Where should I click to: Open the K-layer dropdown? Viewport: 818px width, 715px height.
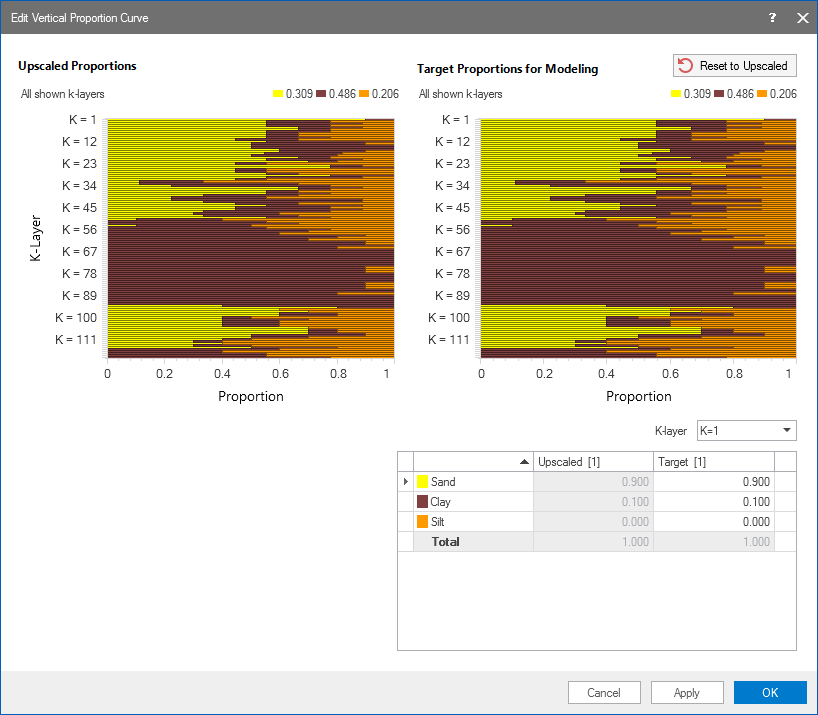(746, 431)
